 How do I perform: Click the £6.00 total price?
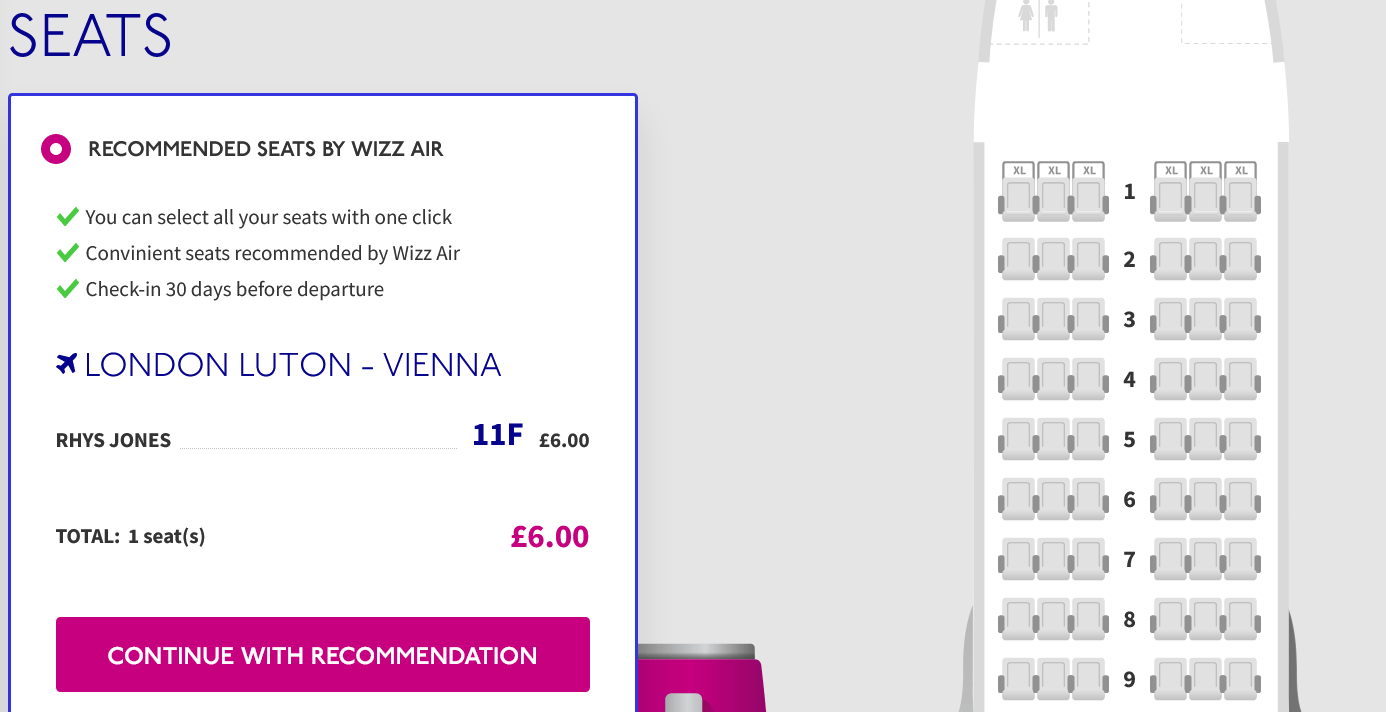(549, 536)
